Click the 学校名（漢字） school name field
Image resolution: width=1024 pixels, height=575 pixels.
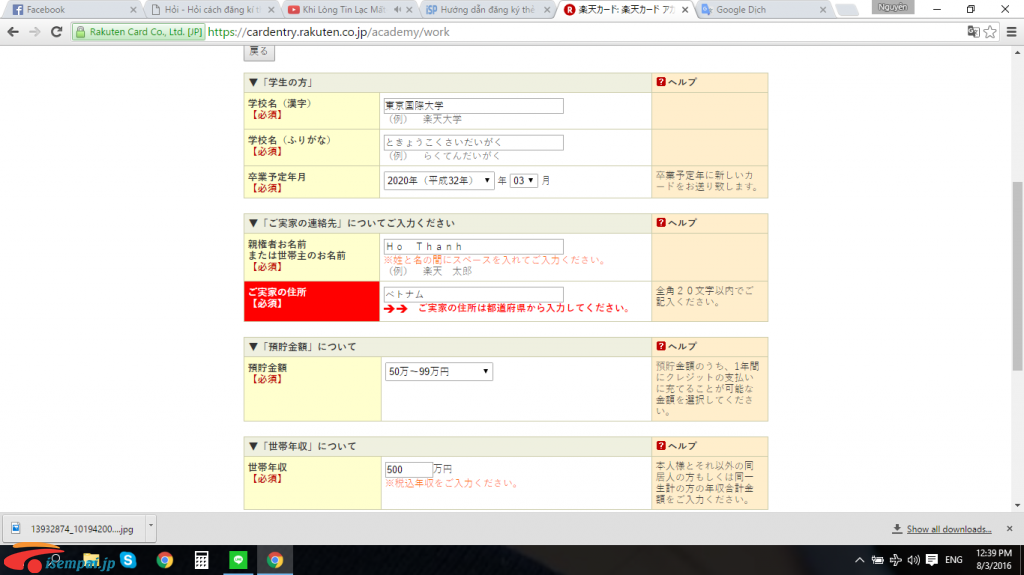[473, 105]
